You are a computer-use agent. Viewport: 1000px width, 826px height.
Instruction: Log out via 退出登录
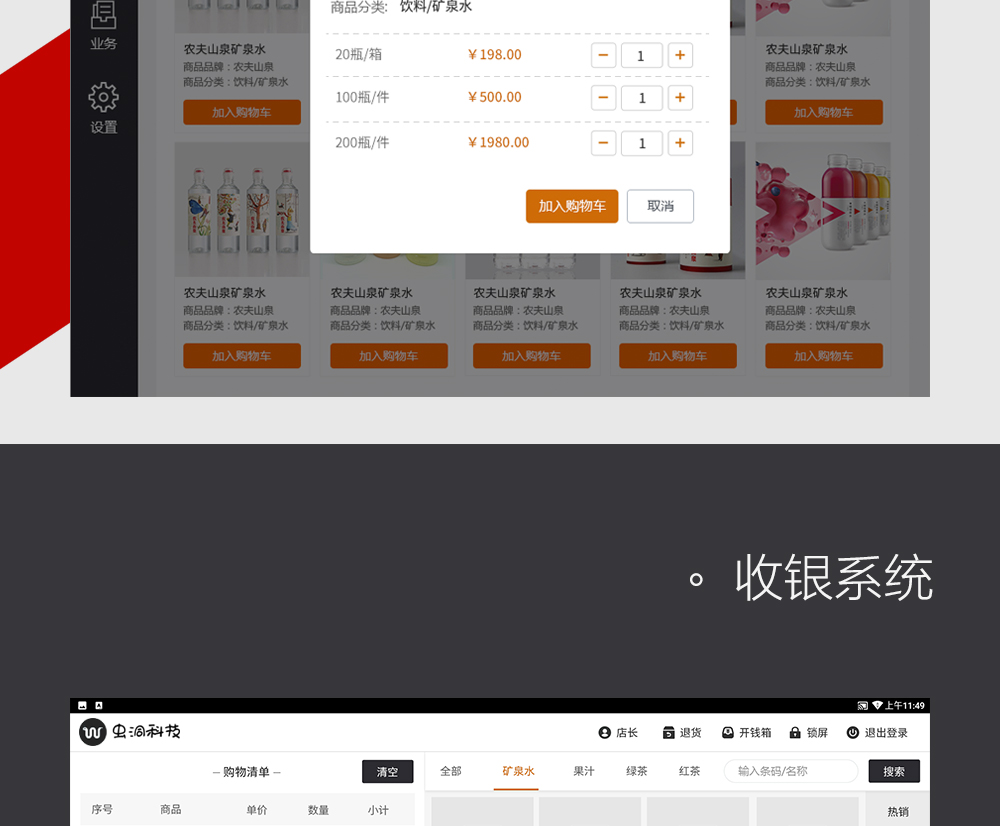[x=877, y=733]
